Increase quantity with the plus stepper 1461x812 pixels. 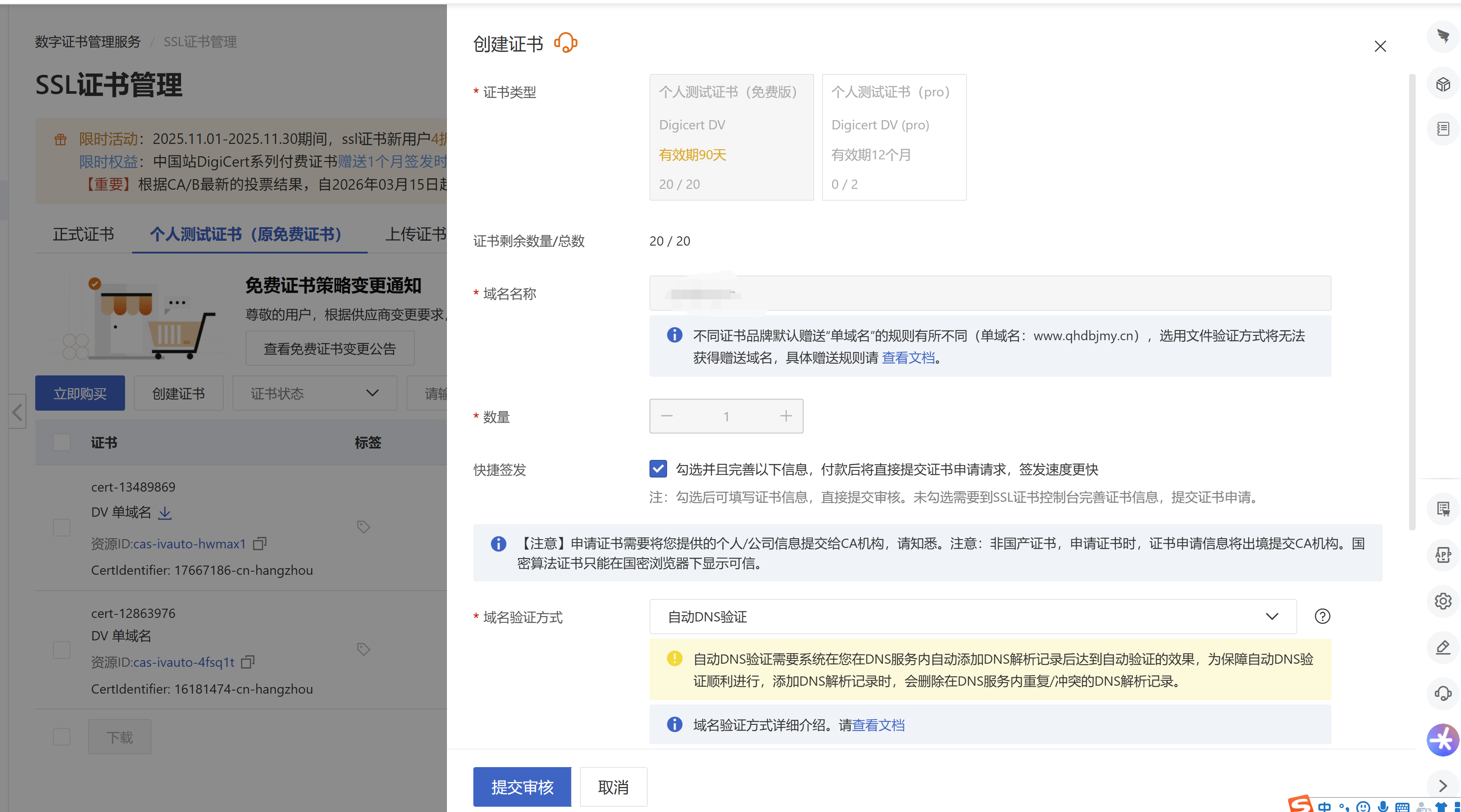[x=786, y=416]
